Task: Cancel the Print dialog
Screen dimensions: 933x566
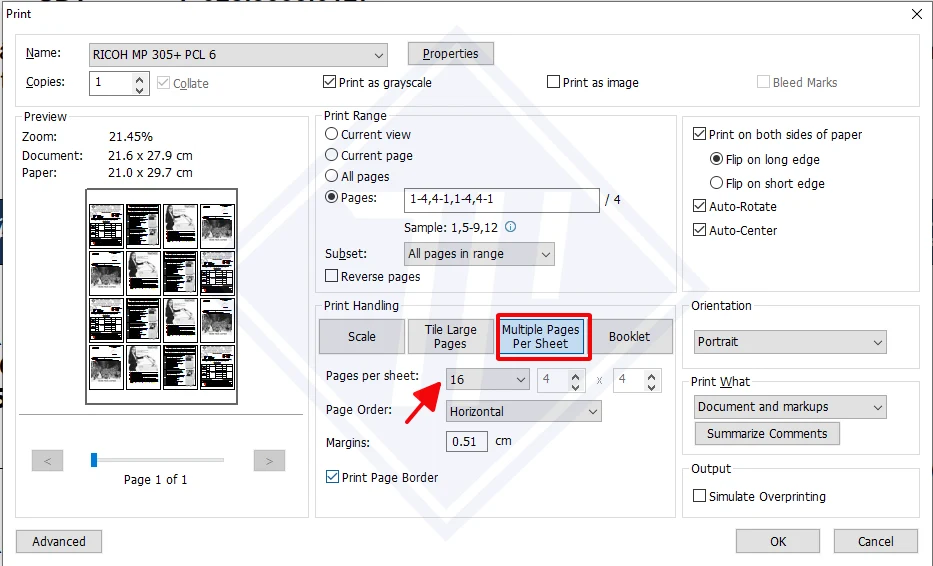Action: tap(875, 541)
